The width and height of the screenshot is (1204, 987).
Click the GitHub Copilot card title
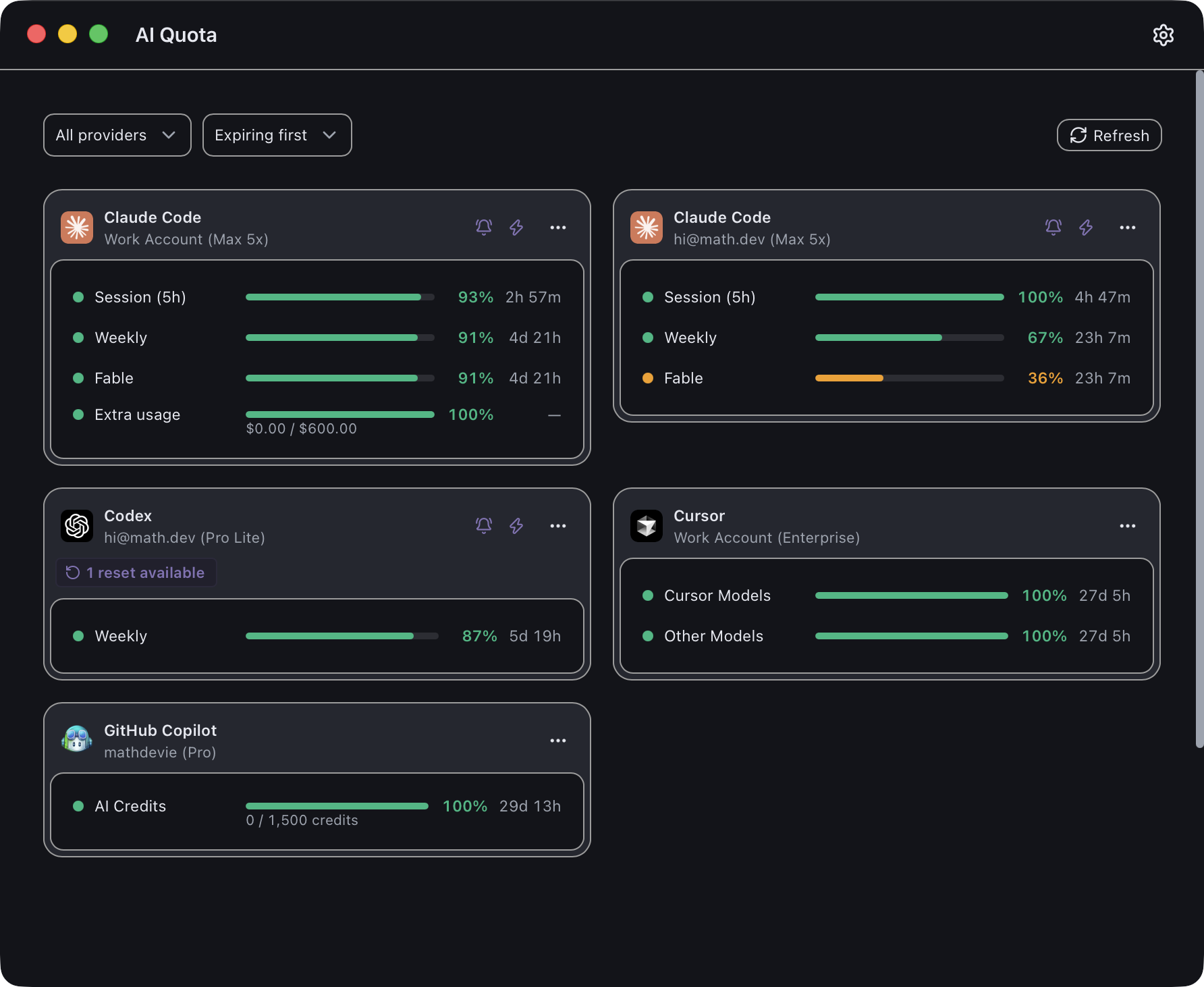click(161, 730)
